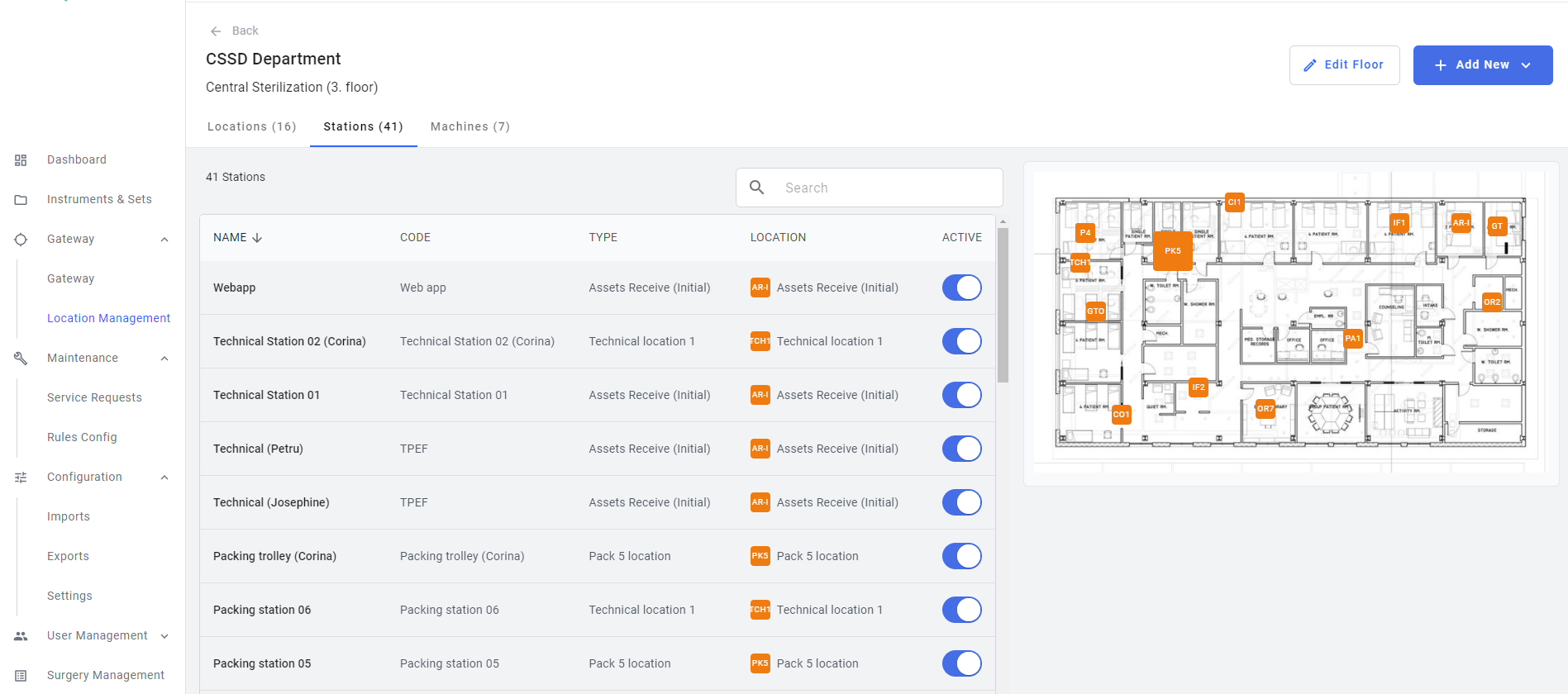Viewport: 1568px width, 694px height.
Task: Switch to the Stations (41) tab
Action: click(363, 126)
